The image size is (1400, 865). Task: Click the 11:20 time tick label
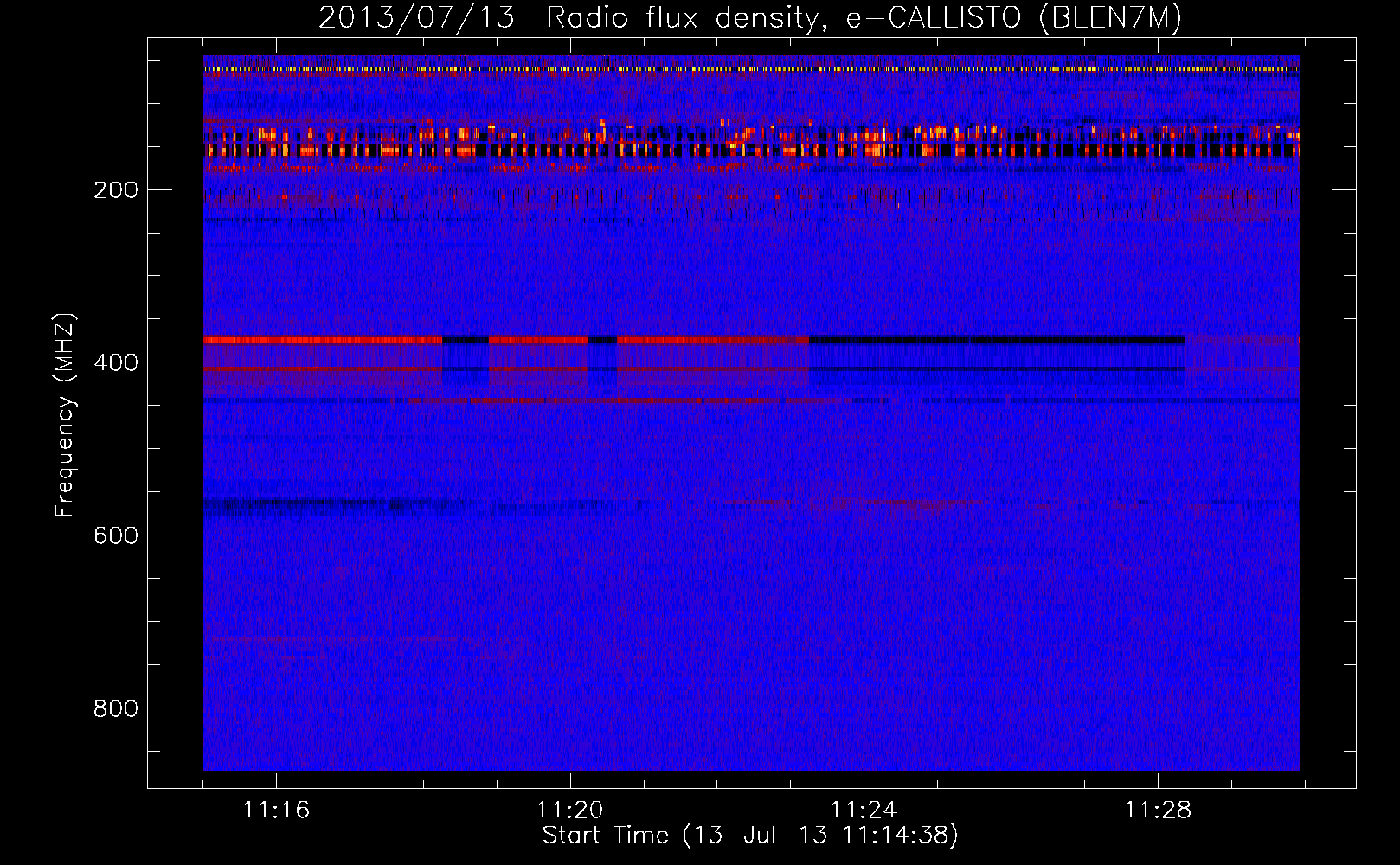tap(570, 811)
